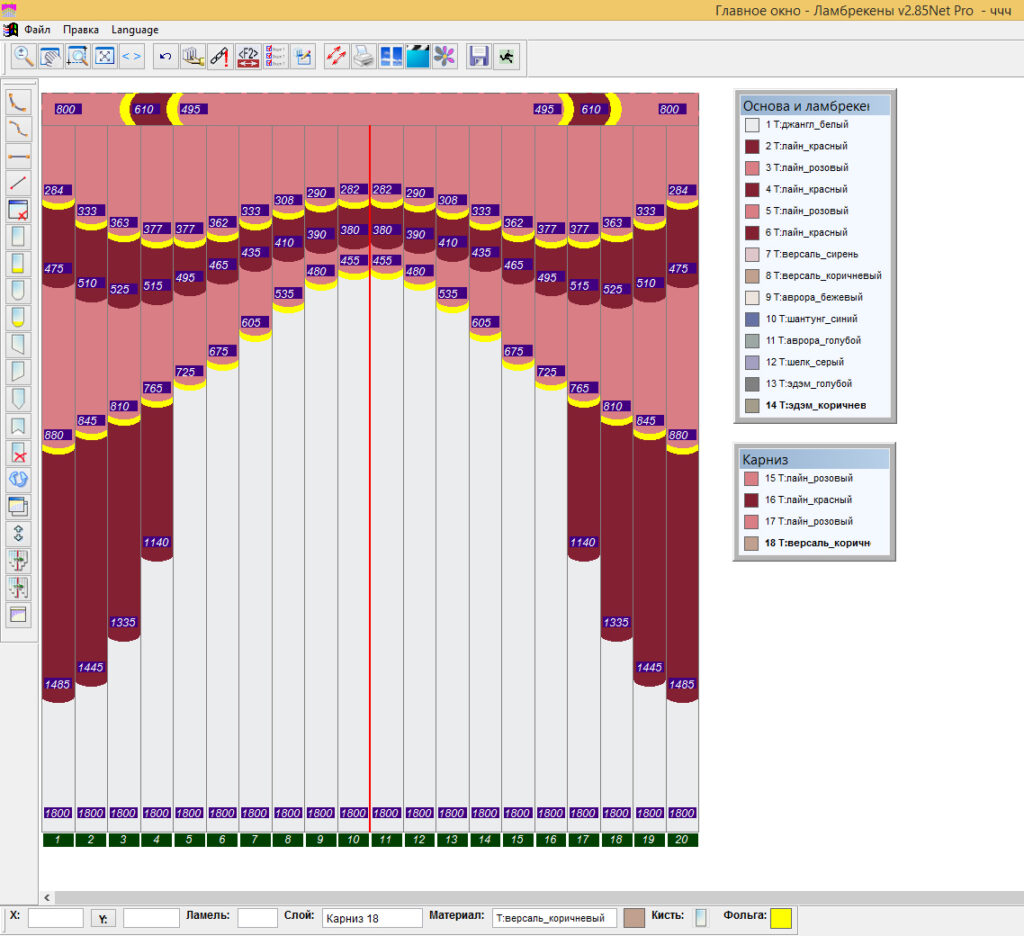Click the undo arrow icon

165,57
